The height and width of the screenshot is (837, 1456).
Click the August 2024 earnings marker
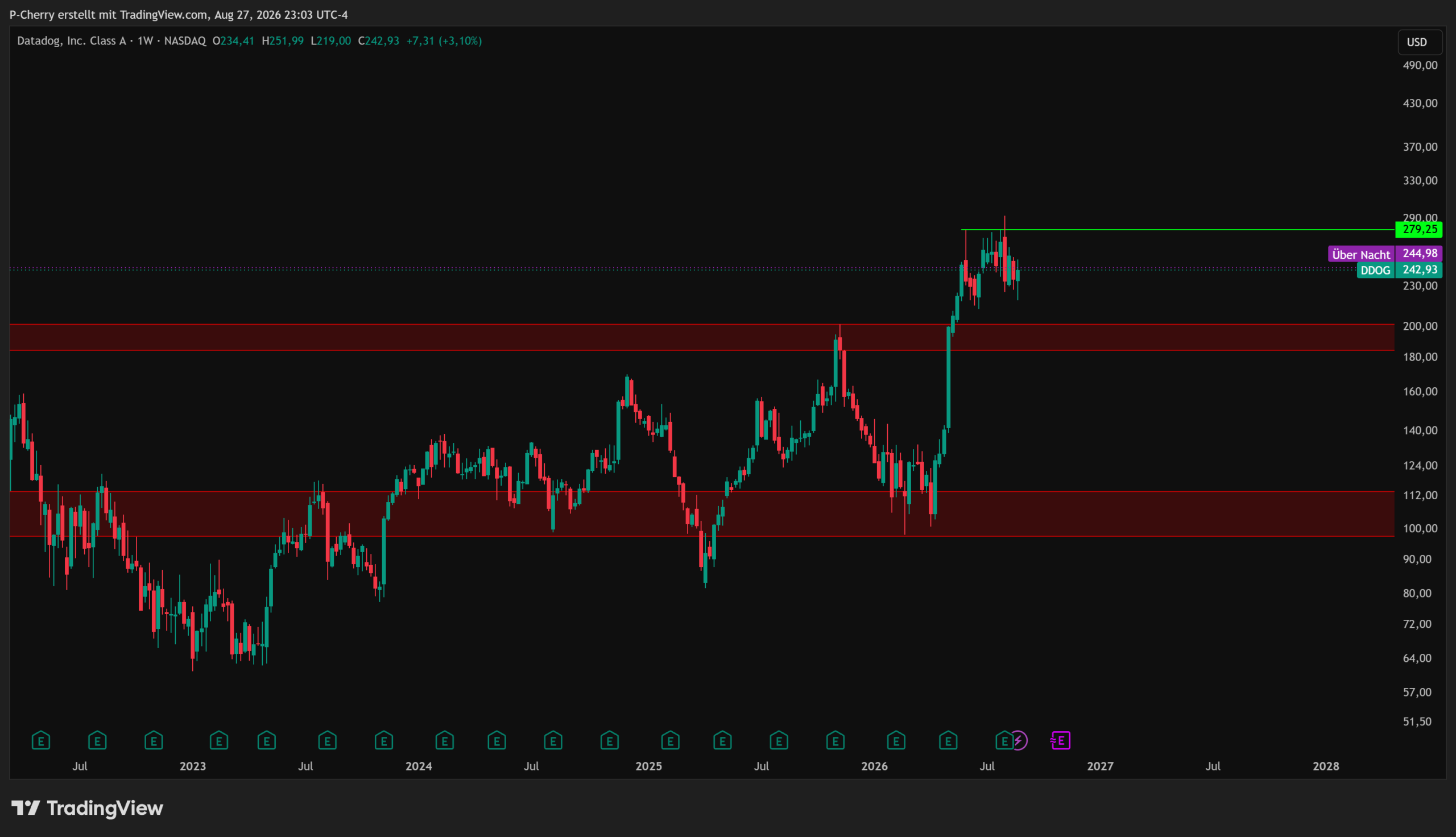coord(553,740)
